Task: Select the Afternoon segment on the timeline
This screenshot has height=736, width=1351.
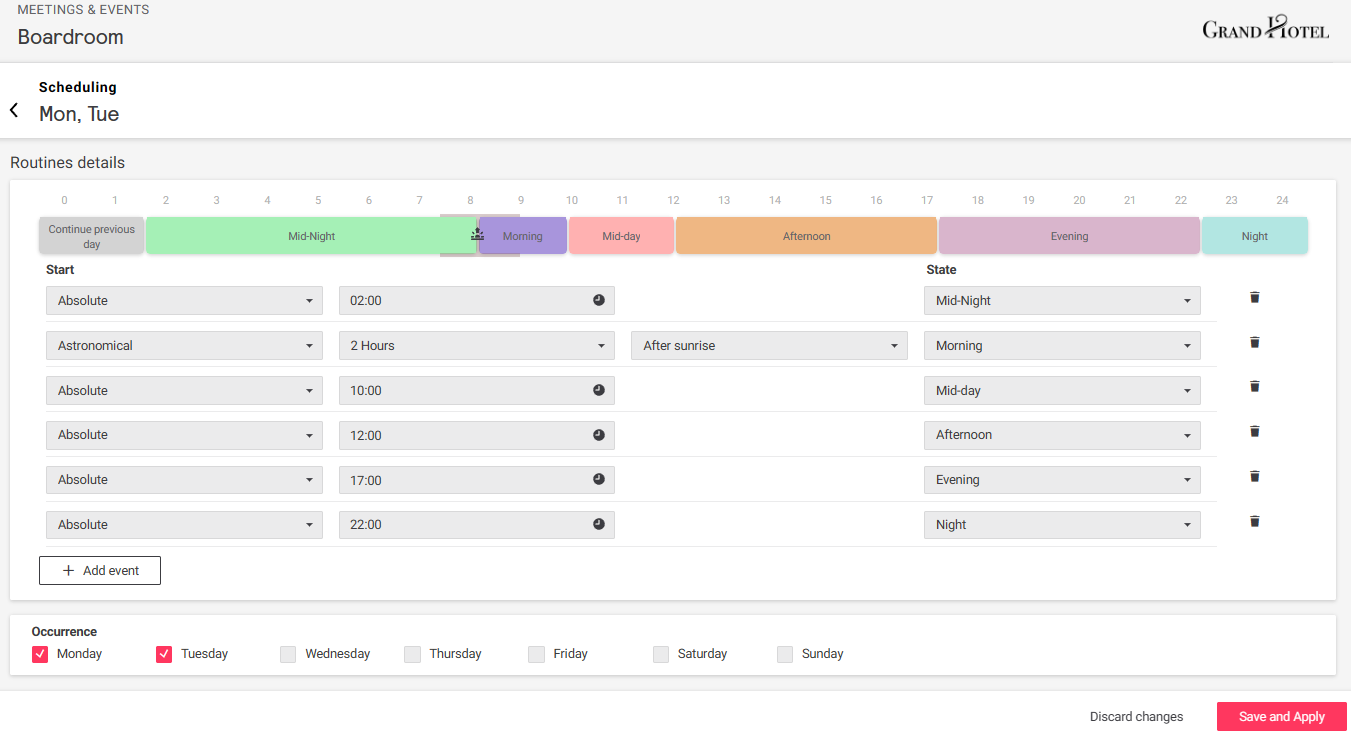Action: click(806, 235)
